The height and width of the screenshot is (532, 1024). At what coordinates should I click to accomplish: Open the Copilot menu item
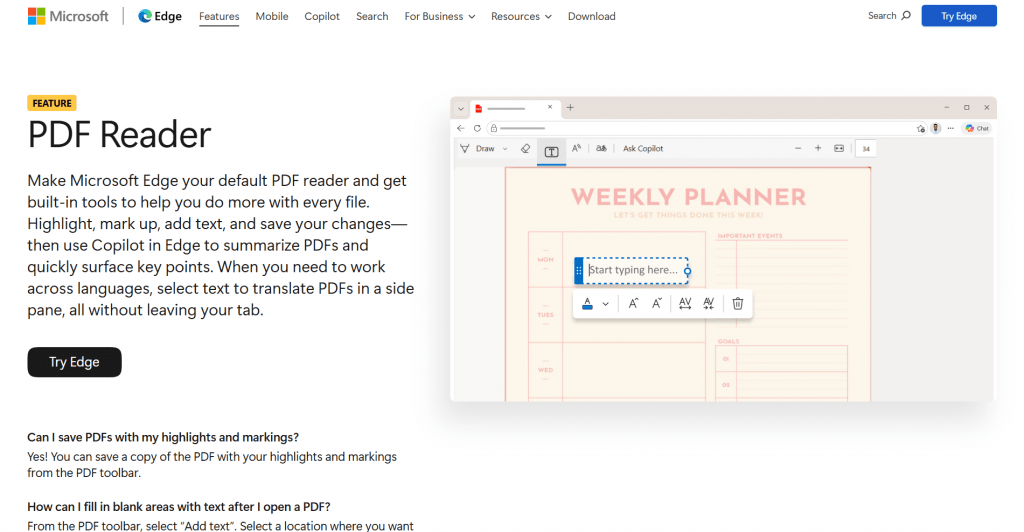pyautogui.click(x=322, y=16)
